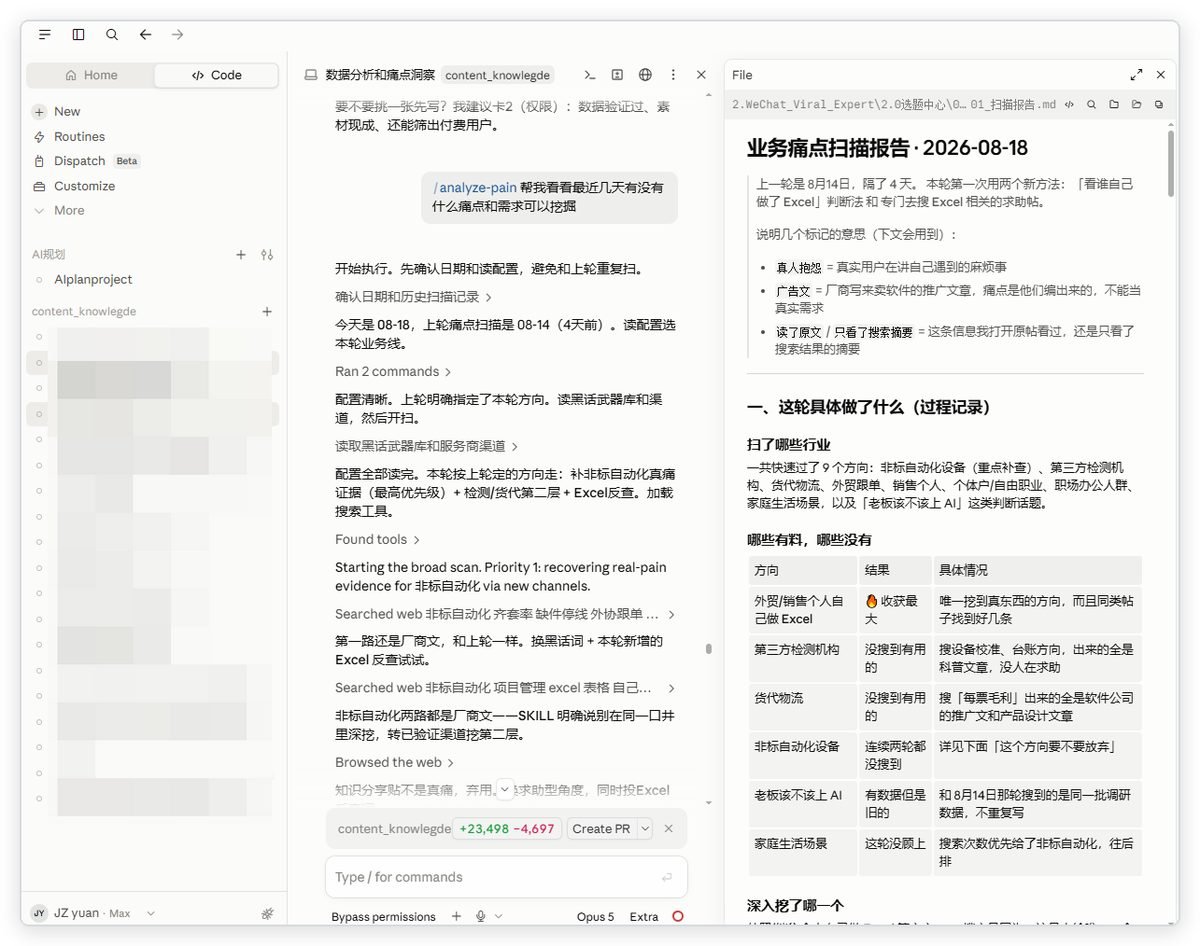
Task: Toggle source code view icon in File panel
Action: pos(1069,104)
